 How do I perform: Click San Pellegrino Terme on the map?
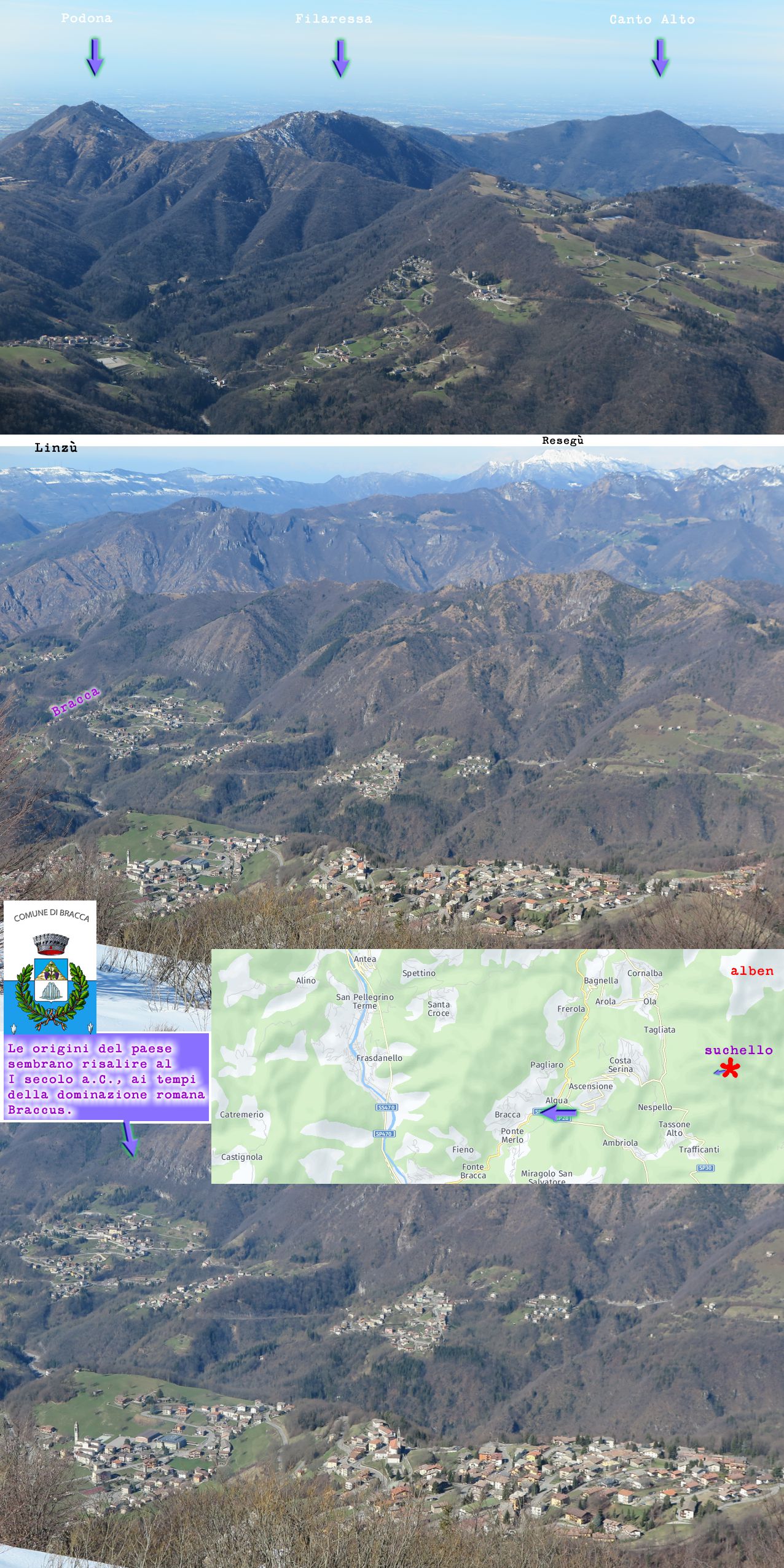[x=364, y=1001]
